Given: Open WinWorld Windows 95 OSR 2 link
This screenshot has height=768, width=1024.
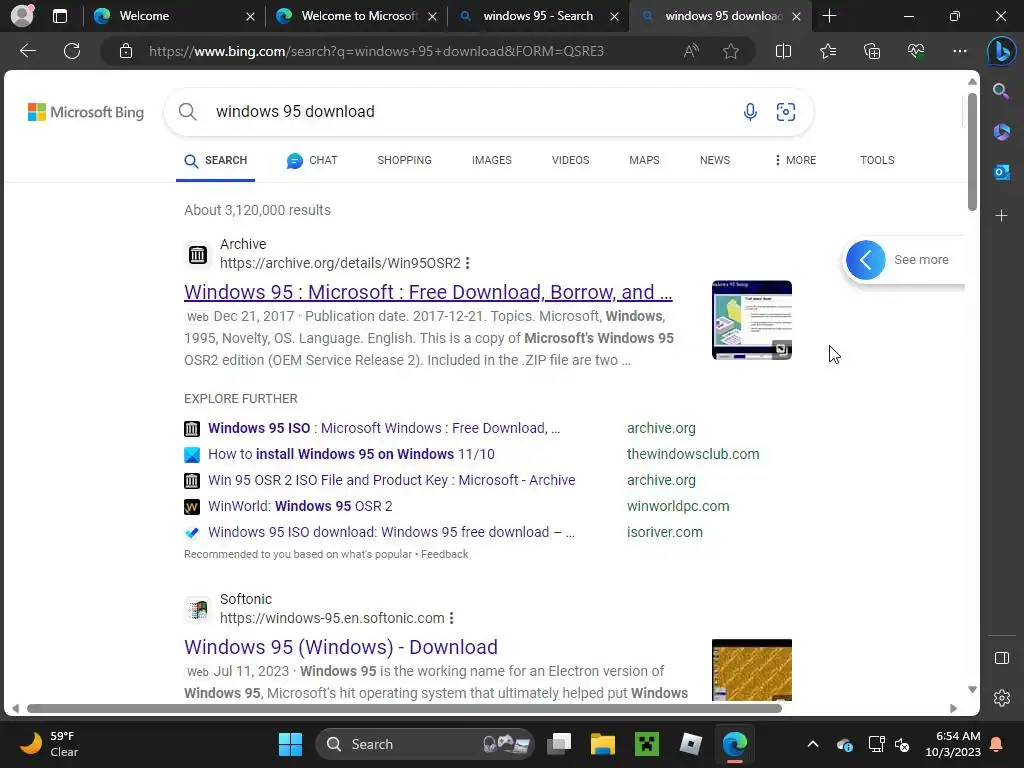Looking at the screenshot, I should click(x=300, y=506).
